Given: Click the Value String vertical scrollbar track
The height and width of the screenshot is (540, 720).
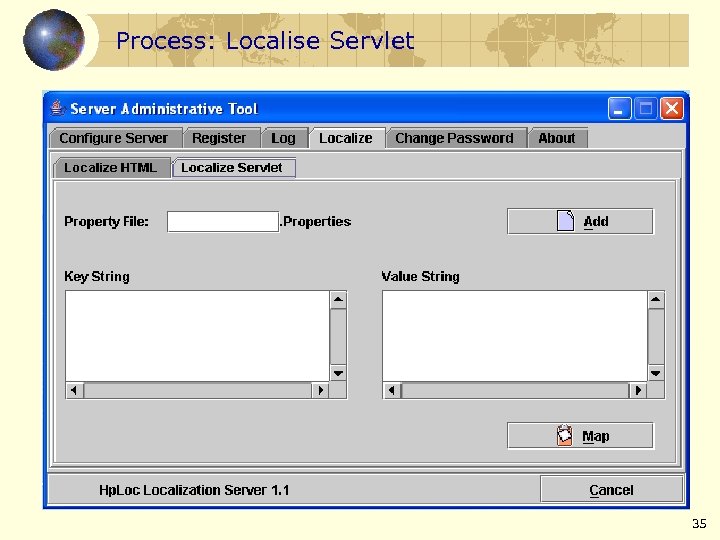Looking at the screenshot, I should click(656, 337).
